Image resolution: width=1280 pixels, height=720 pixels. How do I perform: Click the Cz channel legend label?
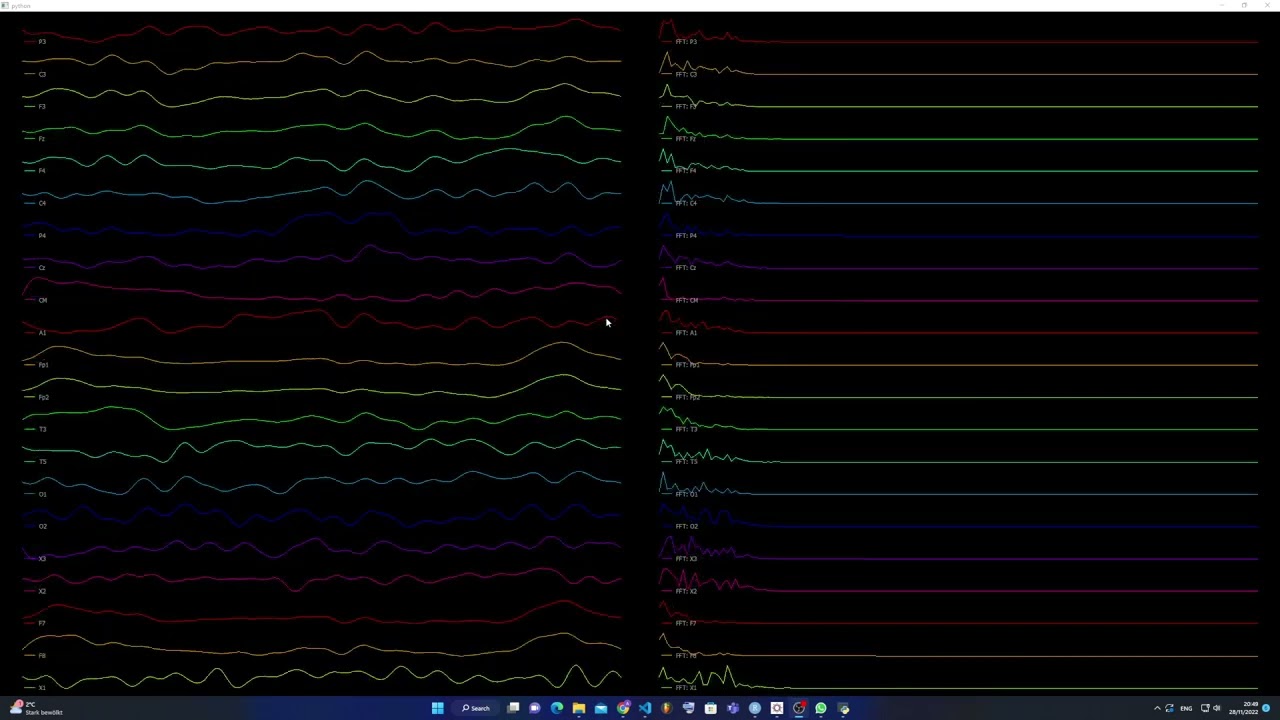tap(42, 268)
